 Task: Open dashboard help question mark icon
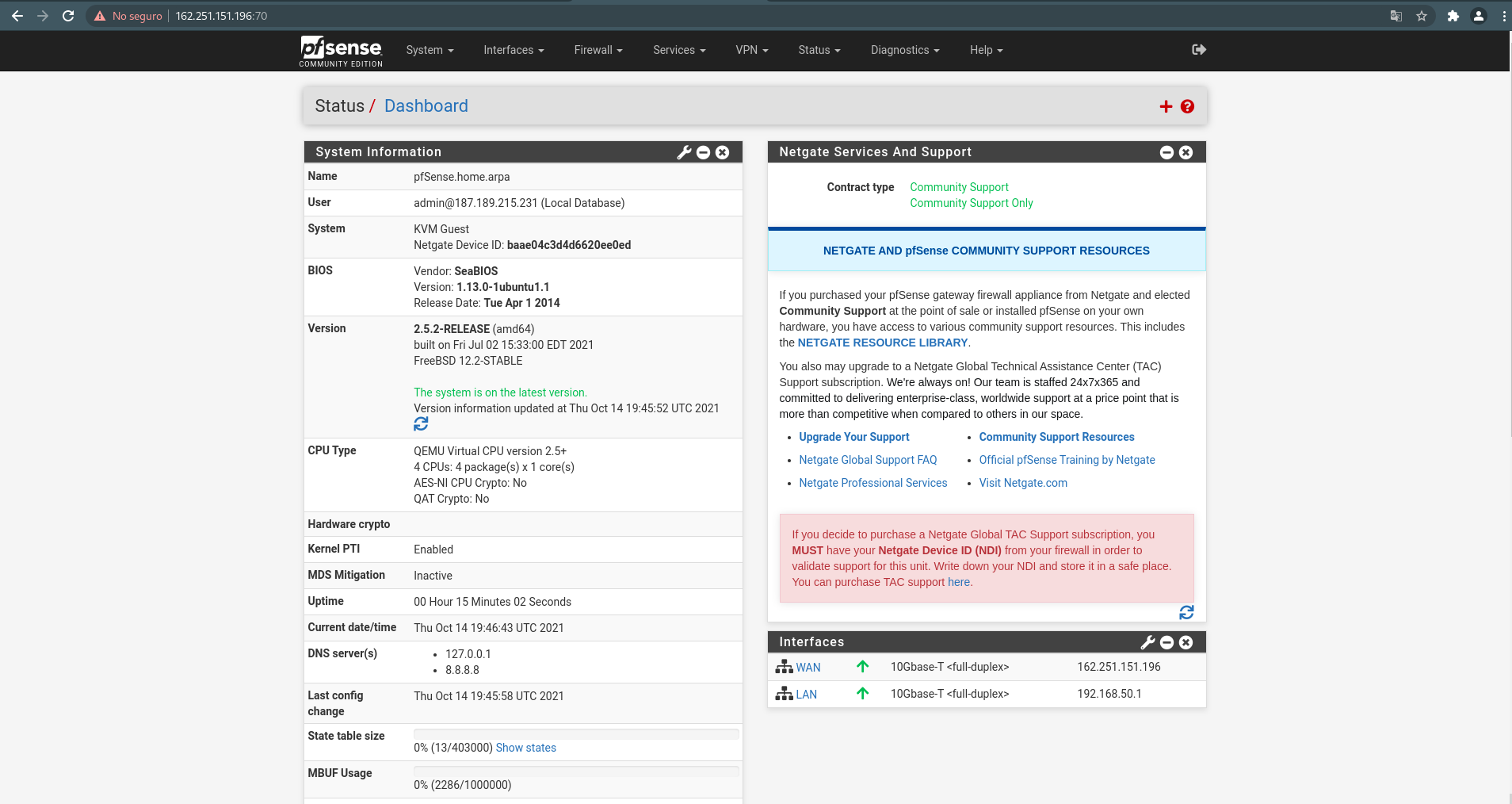tap(1187, 107)
